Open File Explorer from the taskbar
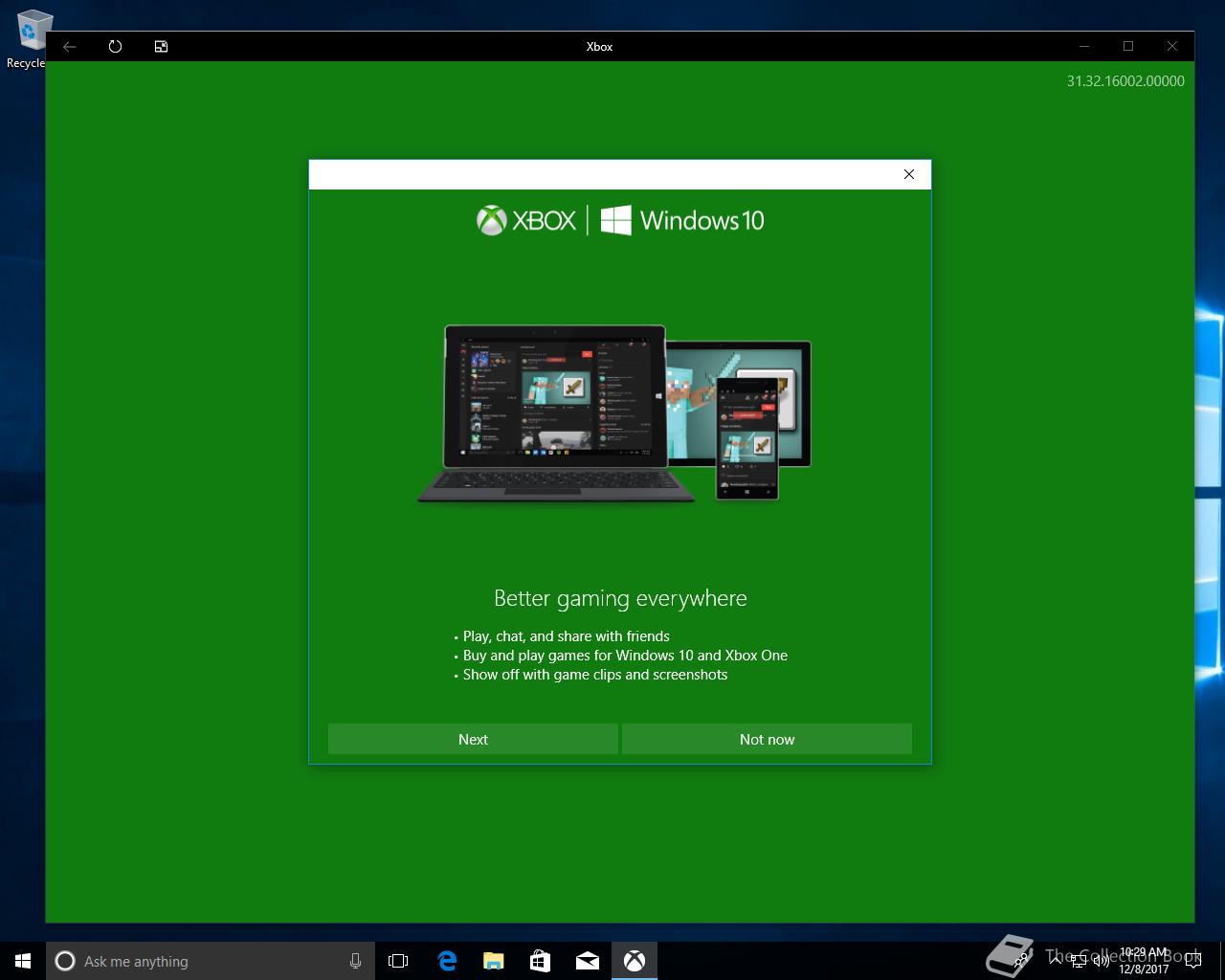 (493, 961)
